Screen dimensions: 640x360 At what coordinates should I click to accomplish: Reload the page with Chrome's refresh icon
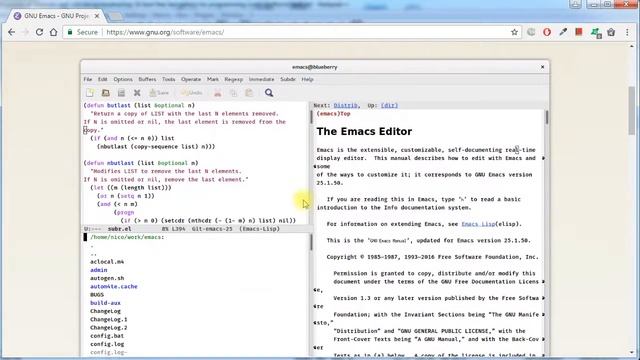(39, 32)
